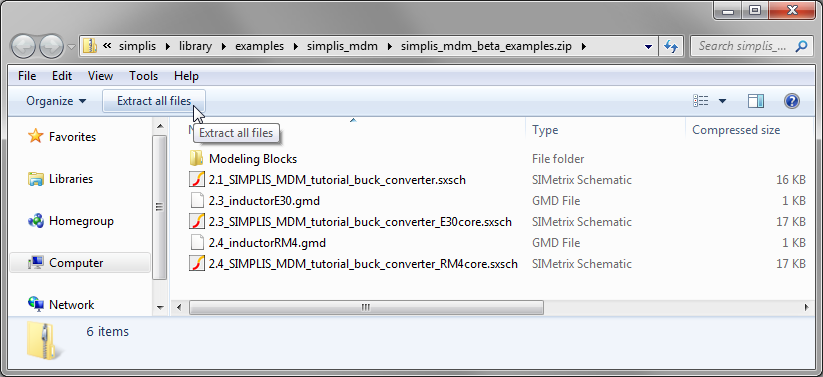Open the Help question mark icon
The width and height of the screenshot is (823, 377).
point(792,101)
